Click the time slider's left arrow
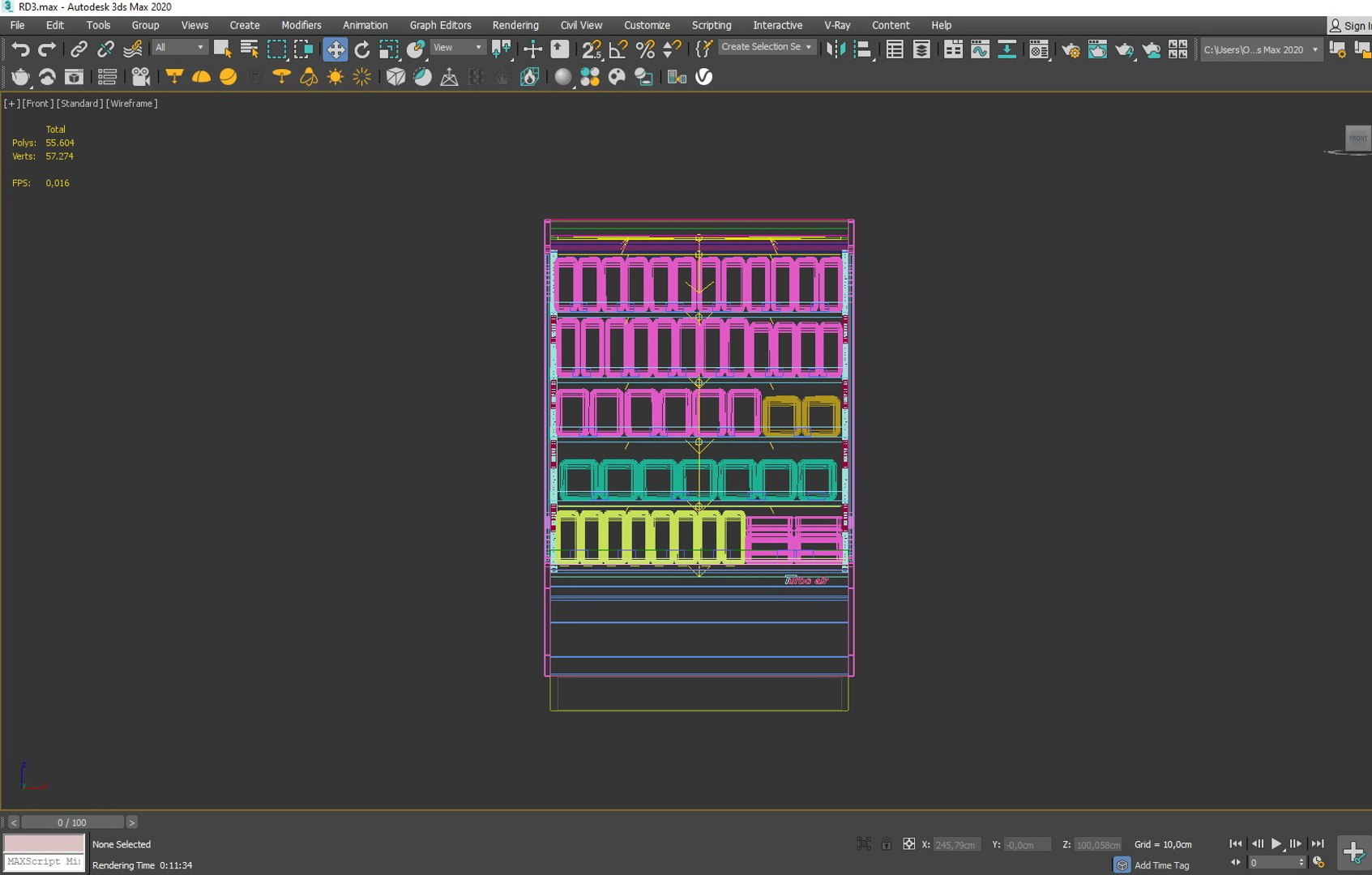The width and height of the screenshot is (1372, 875). (x=13, y=822)
